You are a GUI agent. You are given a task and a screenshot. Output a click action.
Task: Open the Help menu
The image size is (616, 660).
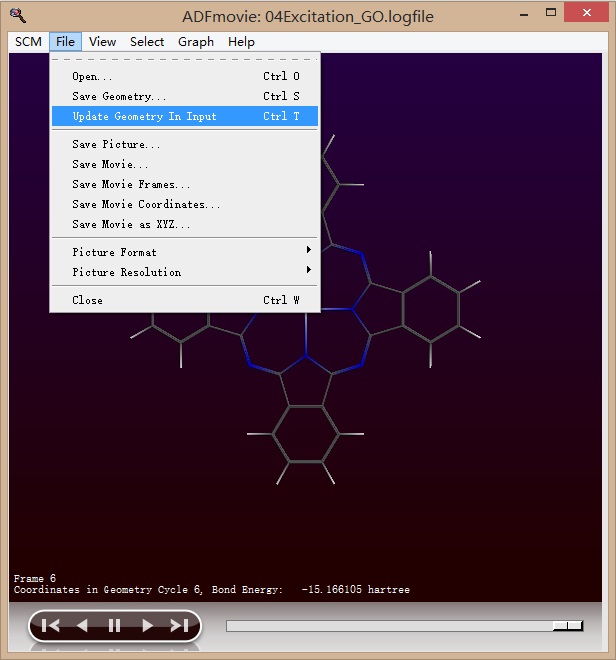241,42
